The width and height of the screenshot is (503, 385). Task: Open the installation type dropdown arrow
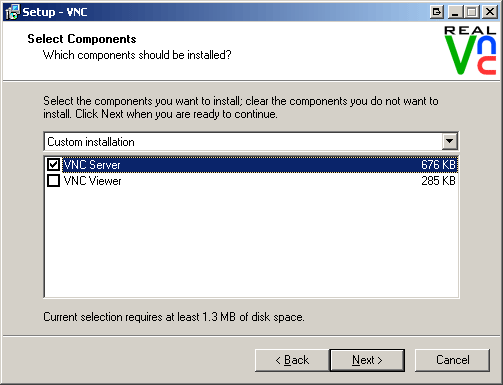point(449,141)
